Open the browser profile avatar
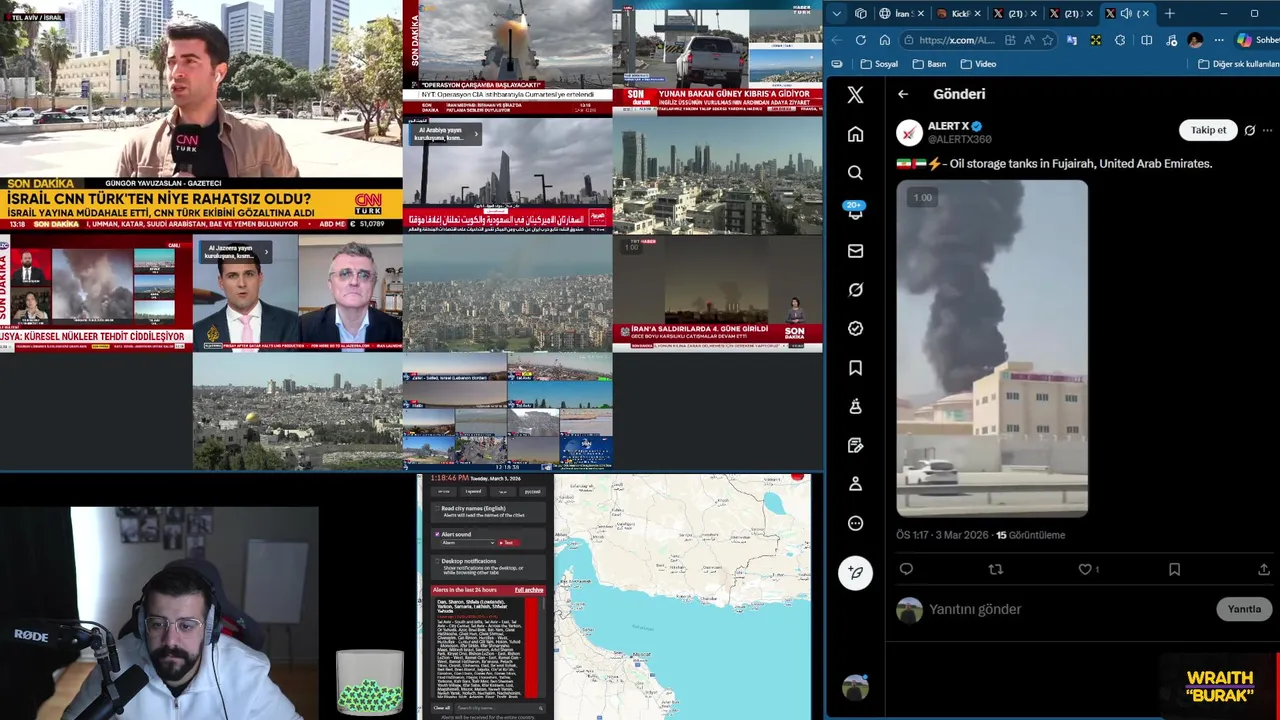 point(1195,40)
